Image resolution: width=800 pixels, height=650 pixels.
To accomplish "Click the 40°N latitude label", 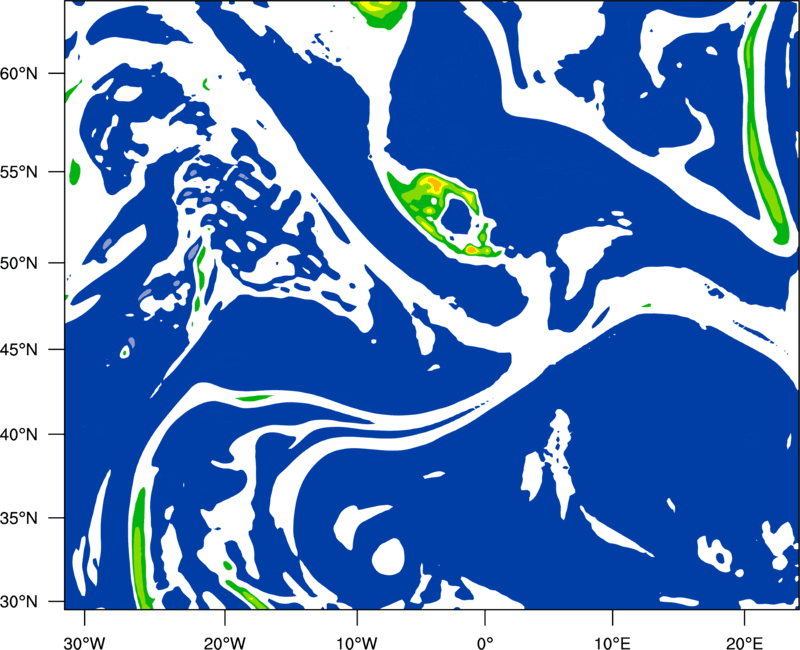I will (x=19, y=435).
